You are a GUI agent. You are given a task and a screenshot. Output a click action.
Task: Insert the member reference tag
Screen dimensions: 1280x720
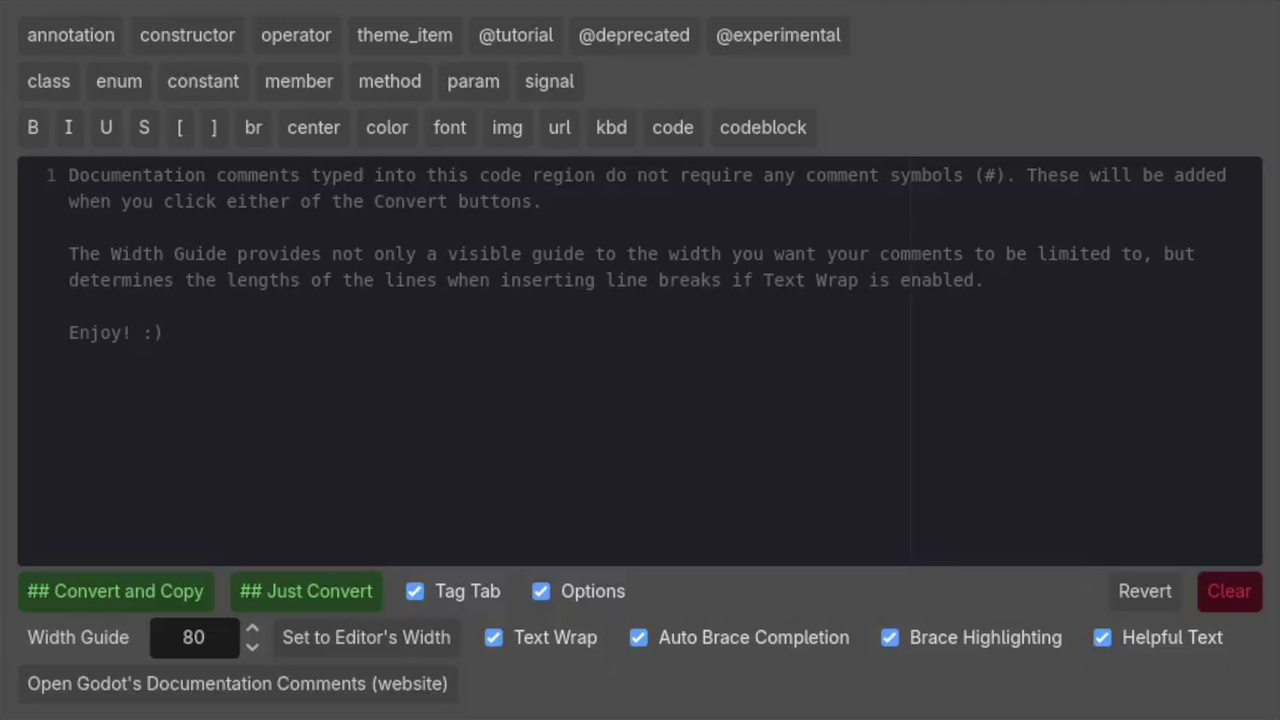(x=299, y=81)
